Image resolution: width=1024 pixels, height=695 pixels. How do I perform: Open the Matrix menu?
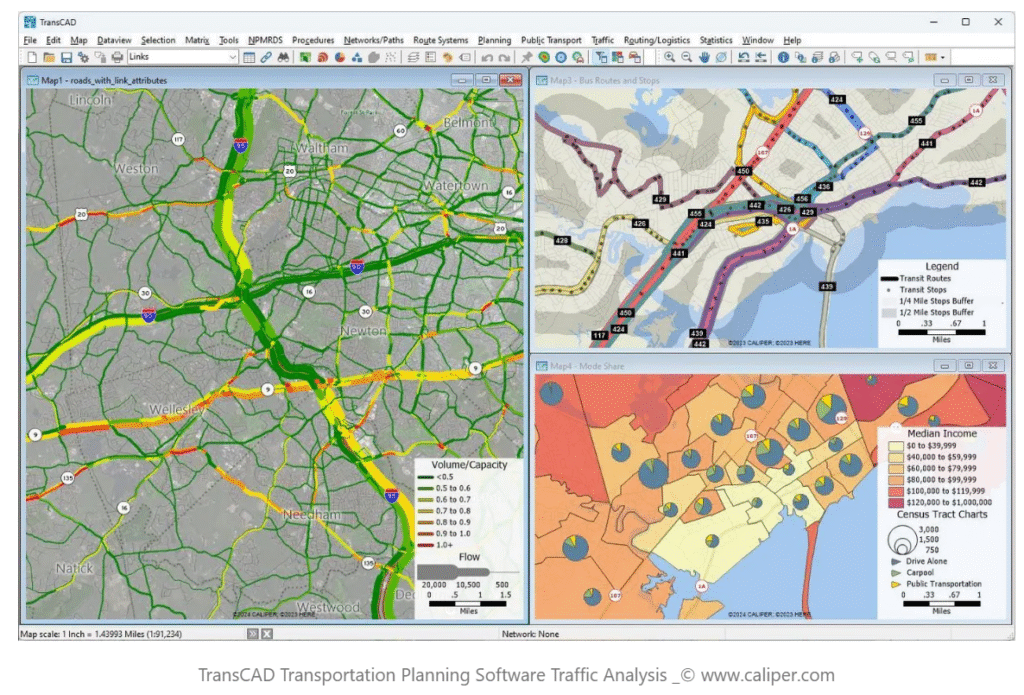[x=197, y=40]
